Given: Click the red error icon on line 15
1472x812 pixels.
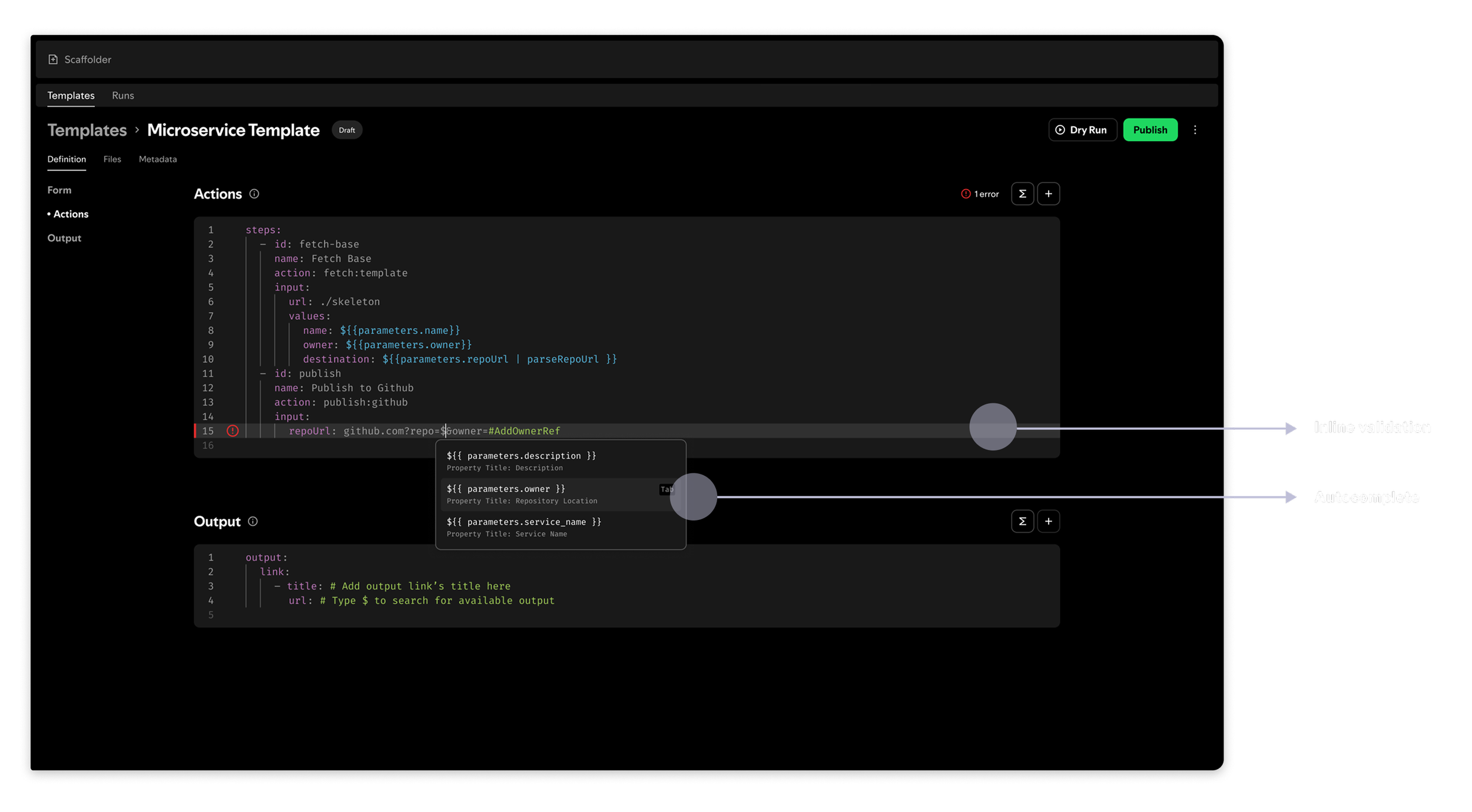Looking at the screenshot, I should pyautogui.click(x=233, y=431).
